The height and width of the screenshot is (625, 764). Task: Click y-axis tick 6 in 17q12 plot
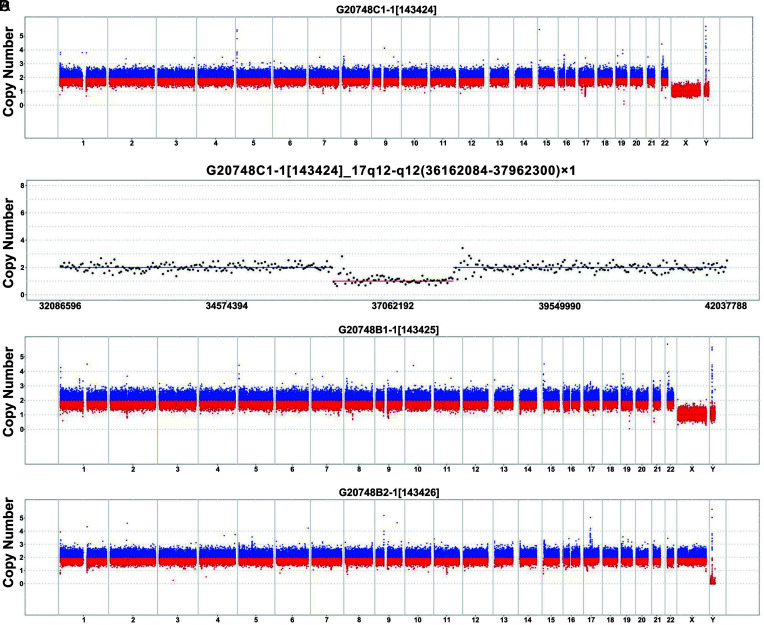[22, 213]
